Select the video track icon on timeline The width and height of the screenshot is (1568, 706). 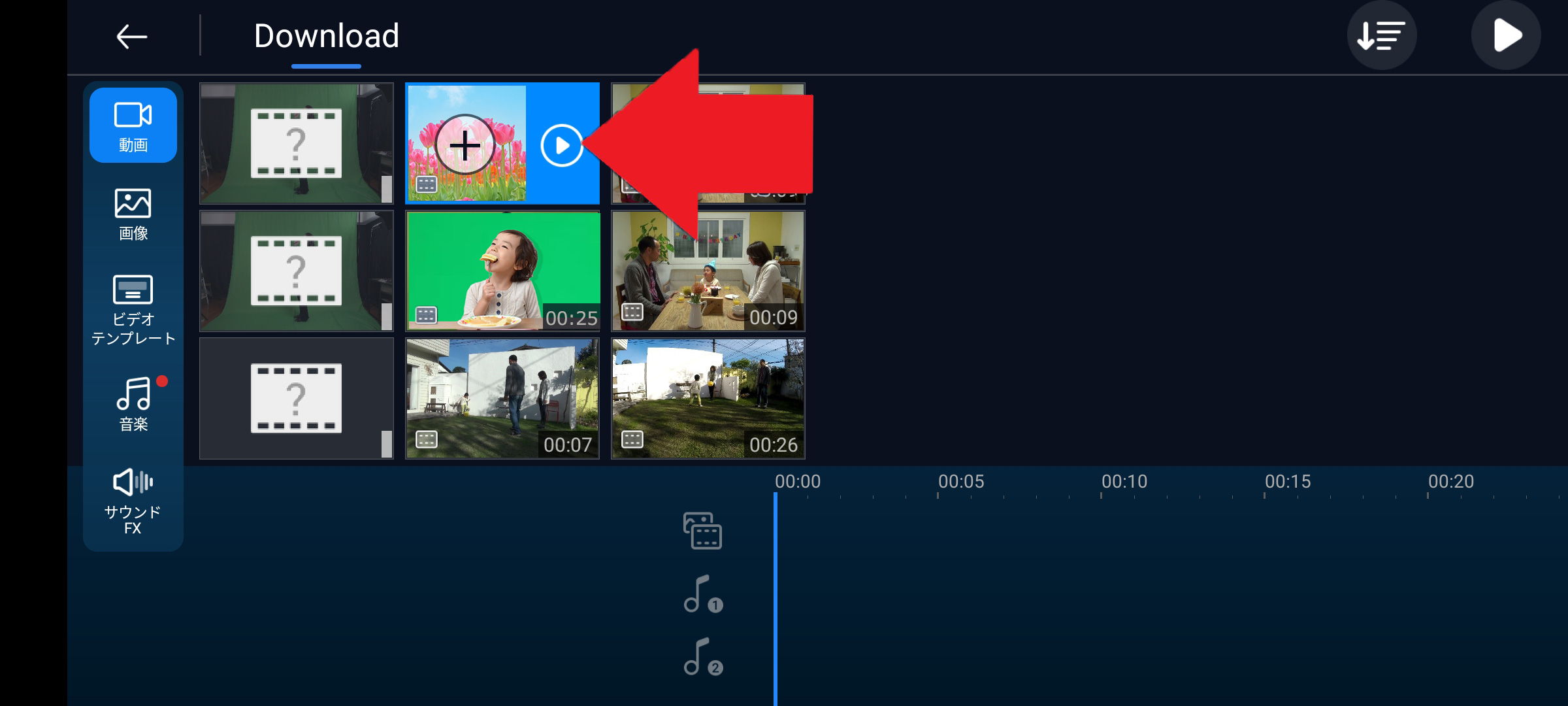[x=702, y=531]
